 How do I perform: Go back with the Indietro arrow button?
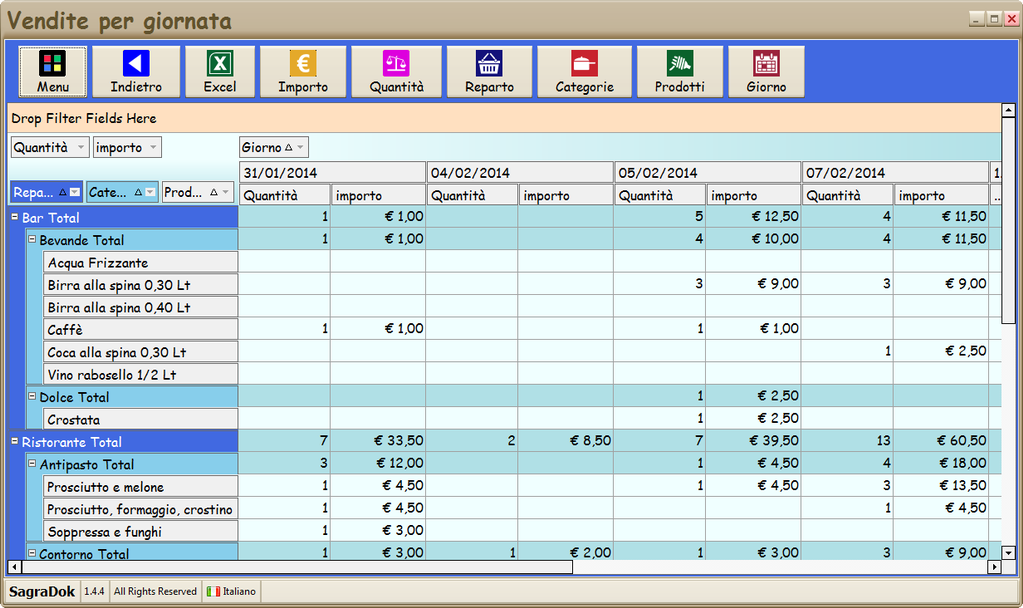136,72
